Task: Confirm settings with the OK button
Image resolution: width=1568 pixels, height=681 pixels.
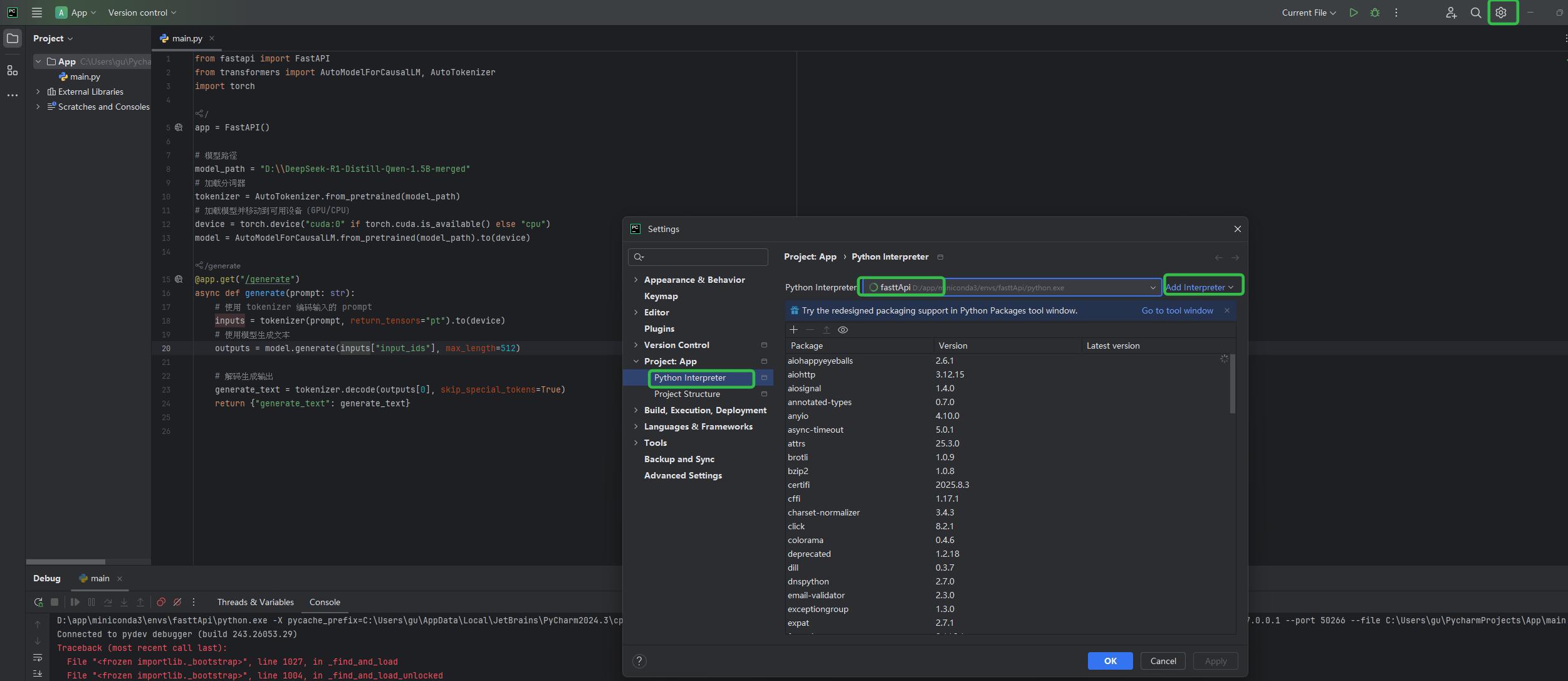Action: pos(1110,661)
